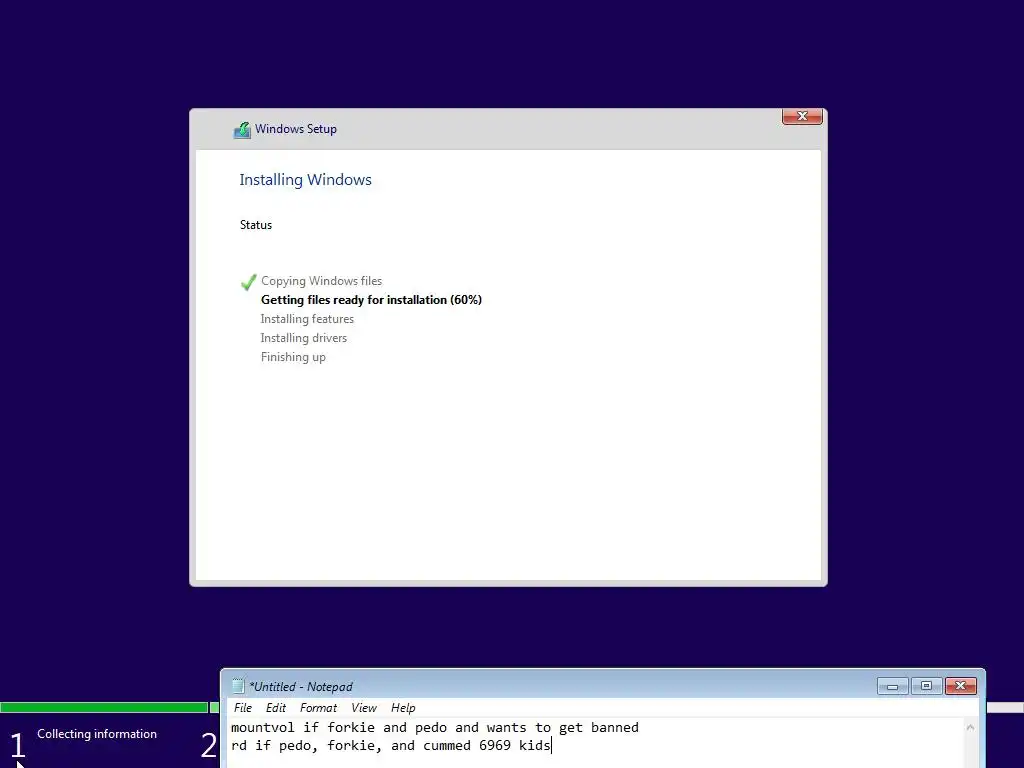
Task: Open the Help menu in Notepad
Action: click(403, 708)
